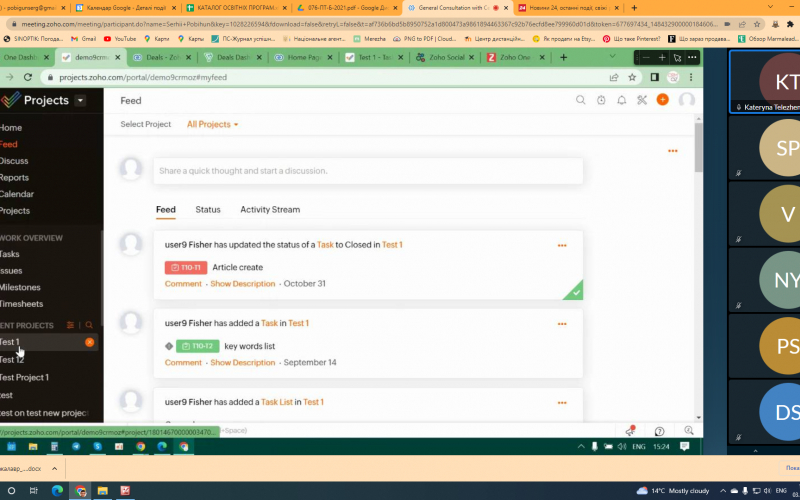The height and width of the screenshot is (500, 800).
Task: Search recent projects with magnifier icon
Action: tap(89, 325)
